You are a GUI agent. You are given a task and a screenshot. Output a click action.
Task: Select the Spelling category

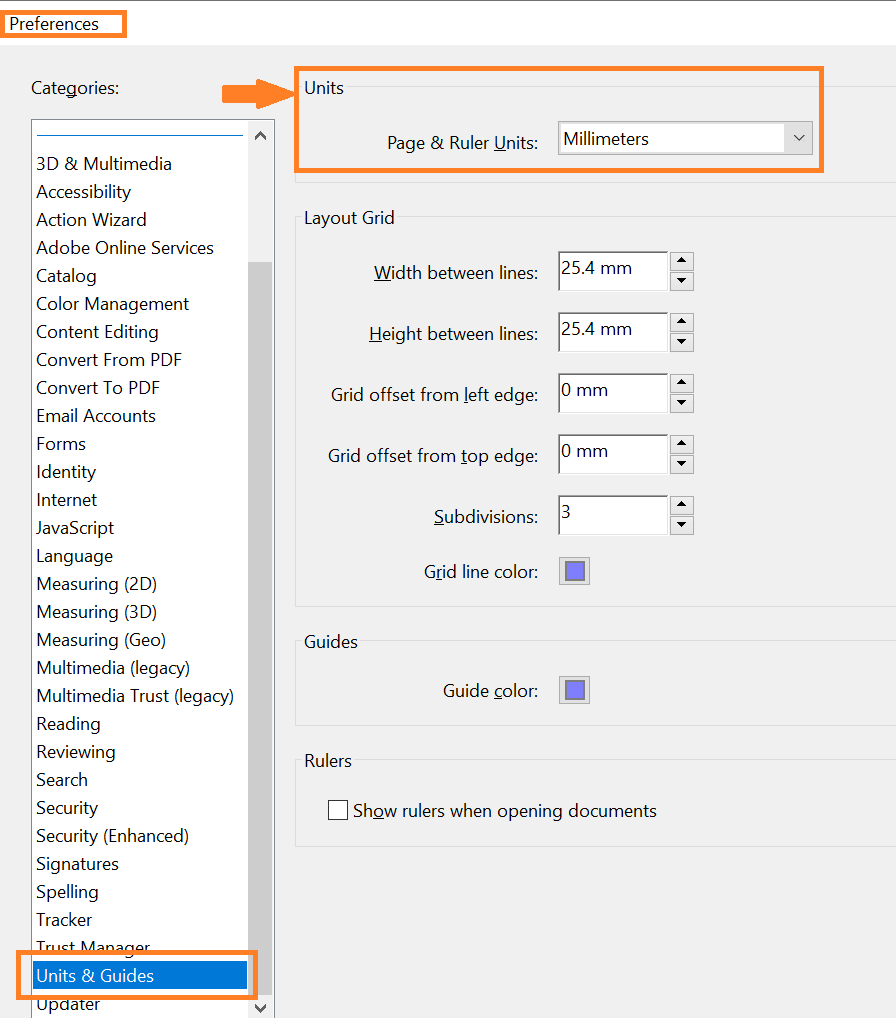pos(67,891)
